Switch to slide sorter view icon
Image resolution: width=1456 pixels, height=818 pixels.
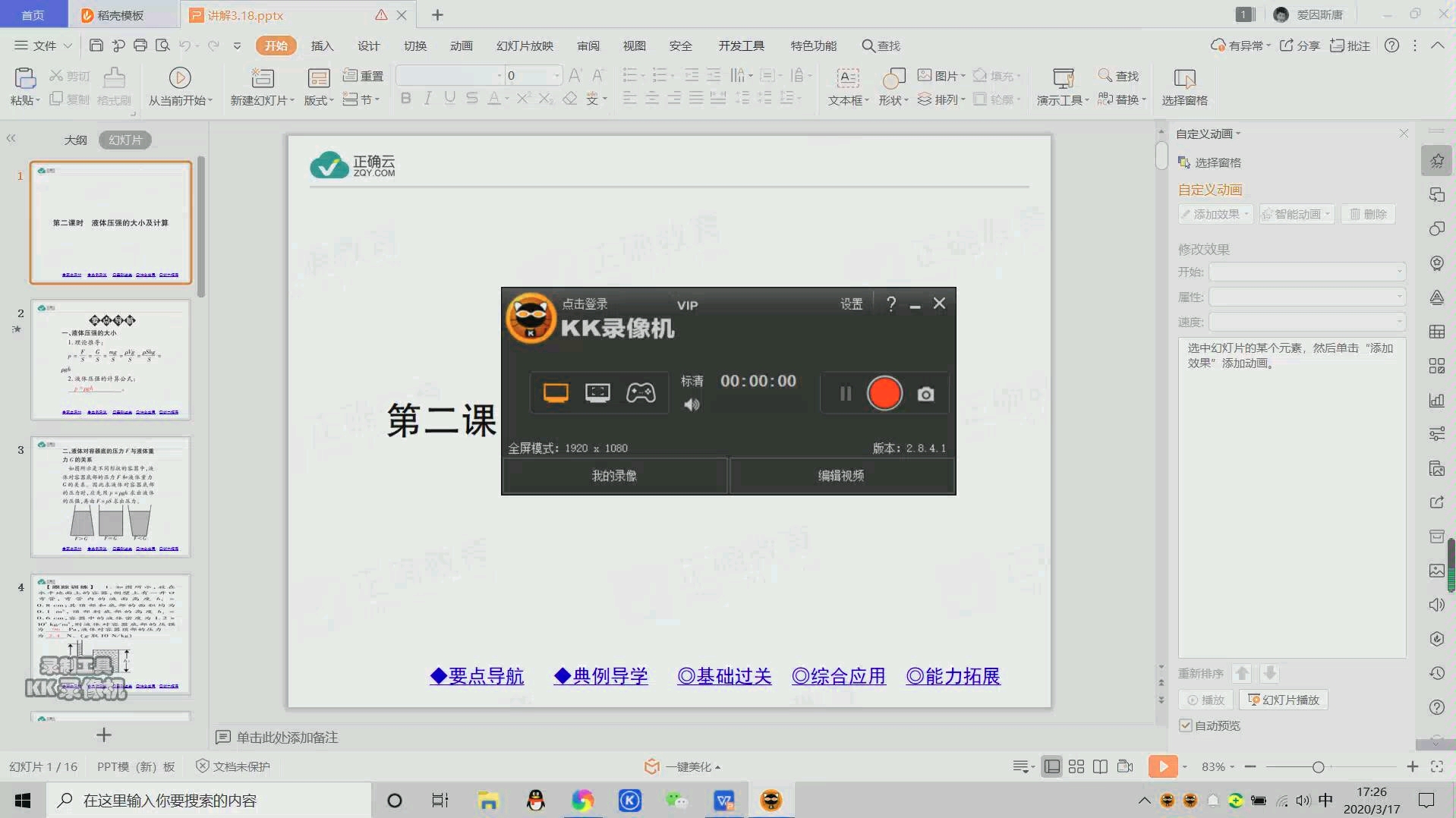(x=1076, y=766)
